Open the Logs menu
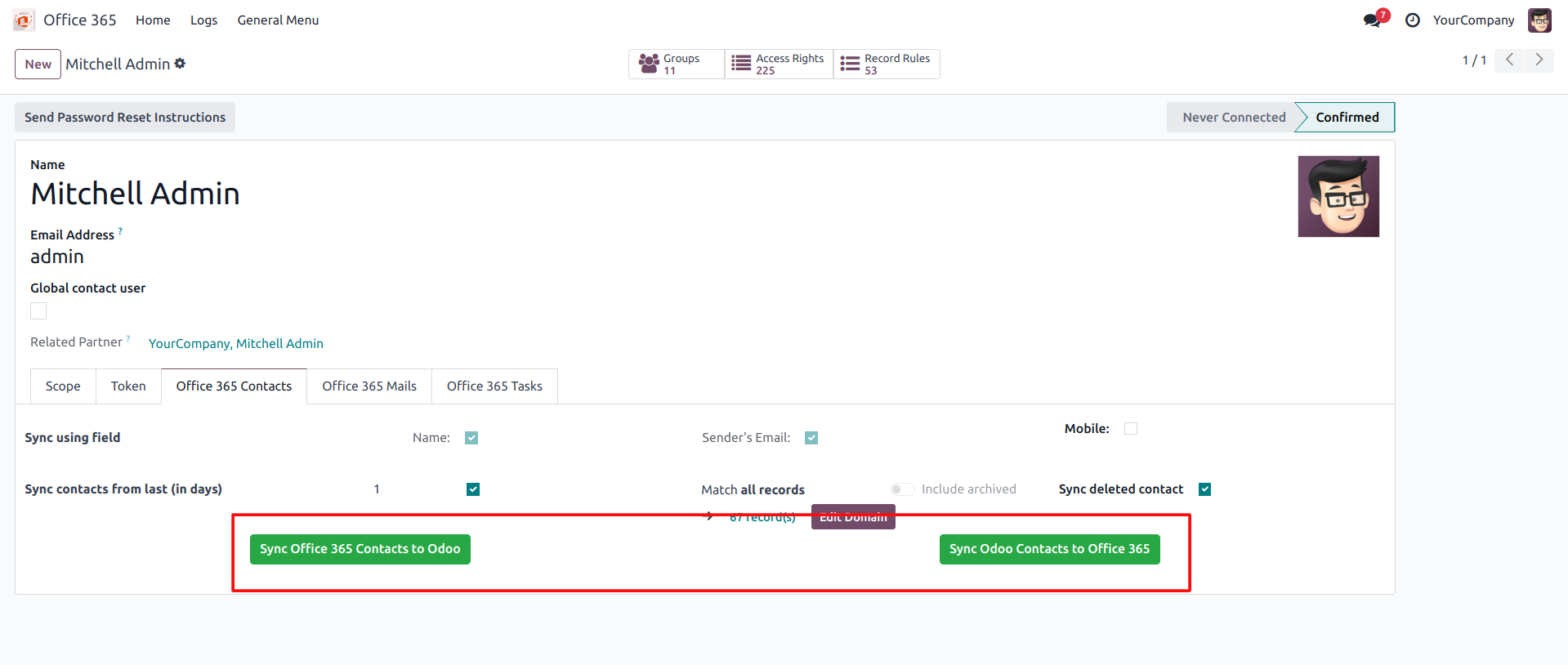1568x665 pixels. point(203,20)
